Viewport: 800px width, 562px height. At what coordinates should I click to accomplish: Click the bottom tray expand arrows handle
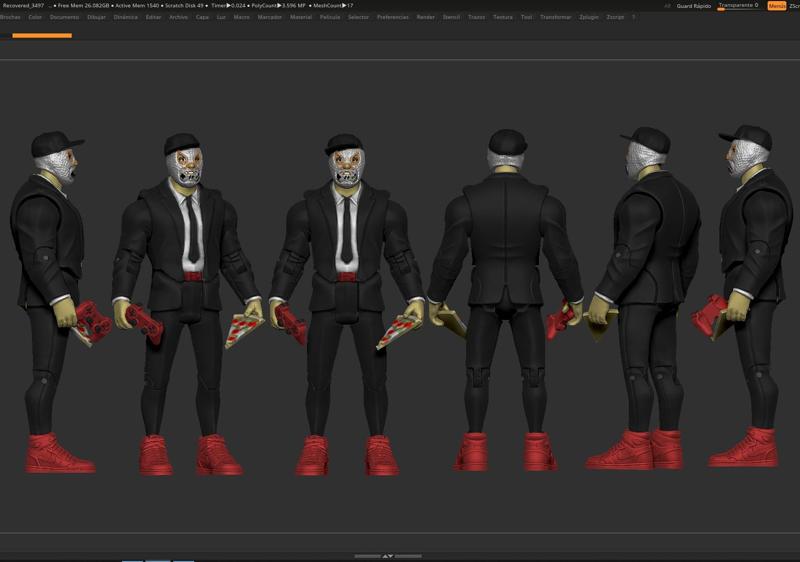point(388,556)
